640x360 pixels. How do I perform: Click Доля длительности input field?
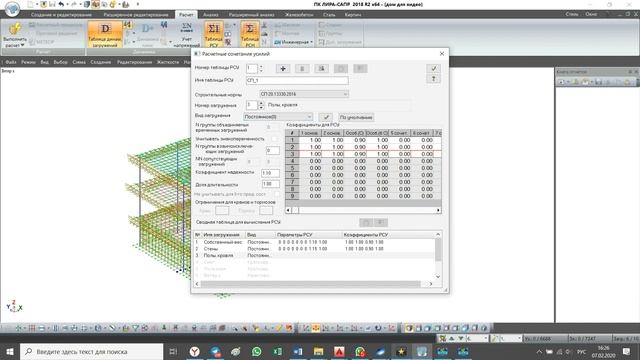click(x=270, y=184)
